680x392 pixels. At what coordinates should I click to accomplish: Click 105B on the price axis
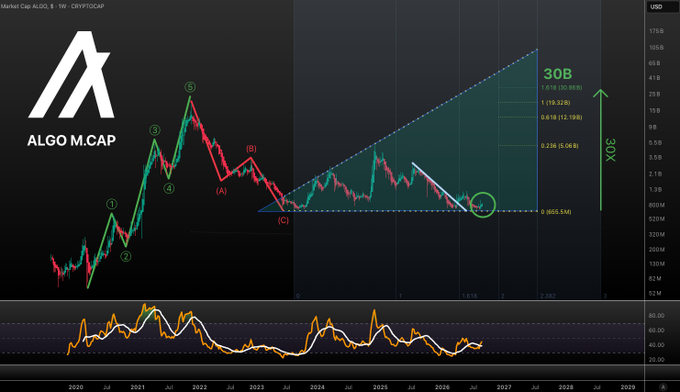[656, 48]
